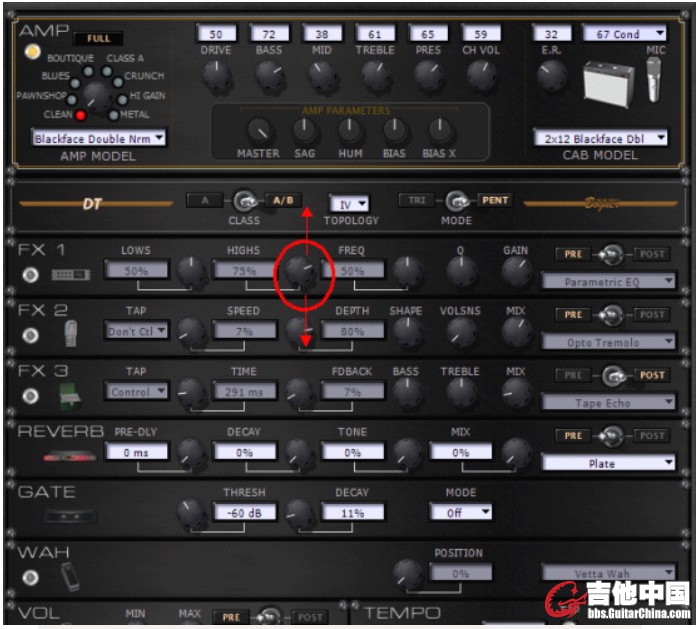Click the red REVERB unit icon
The width and height of the screenshot is (698, 629).
click(70, 456)
